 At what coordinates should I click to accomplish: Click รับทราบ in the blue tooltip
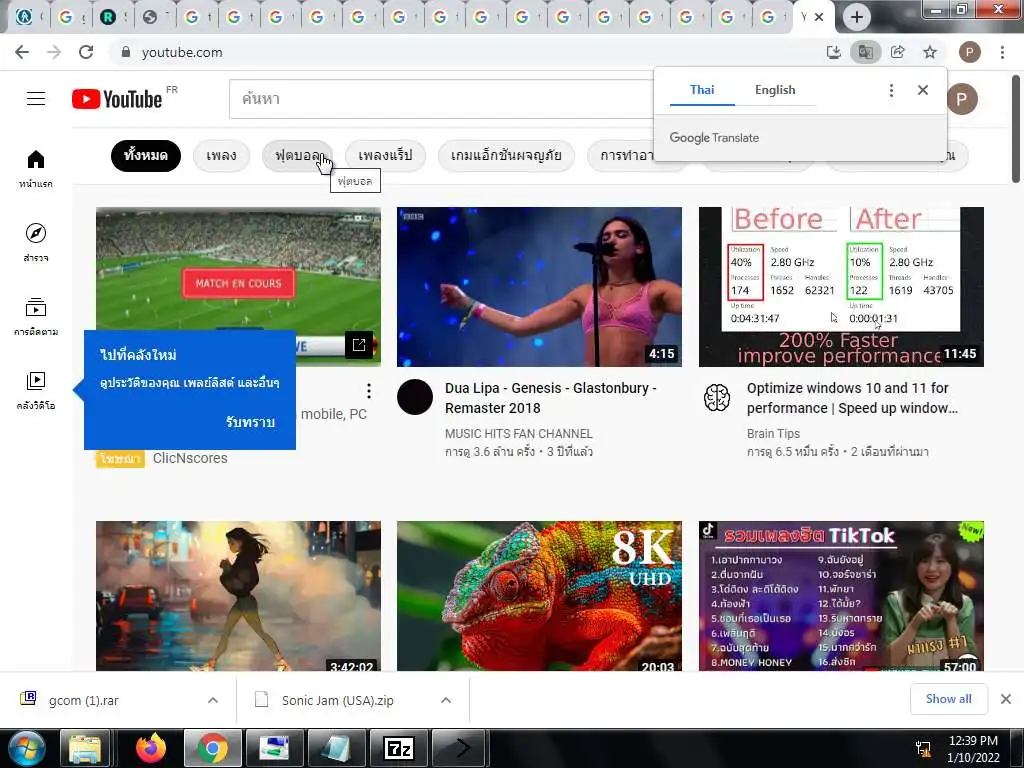pos(250,422)
